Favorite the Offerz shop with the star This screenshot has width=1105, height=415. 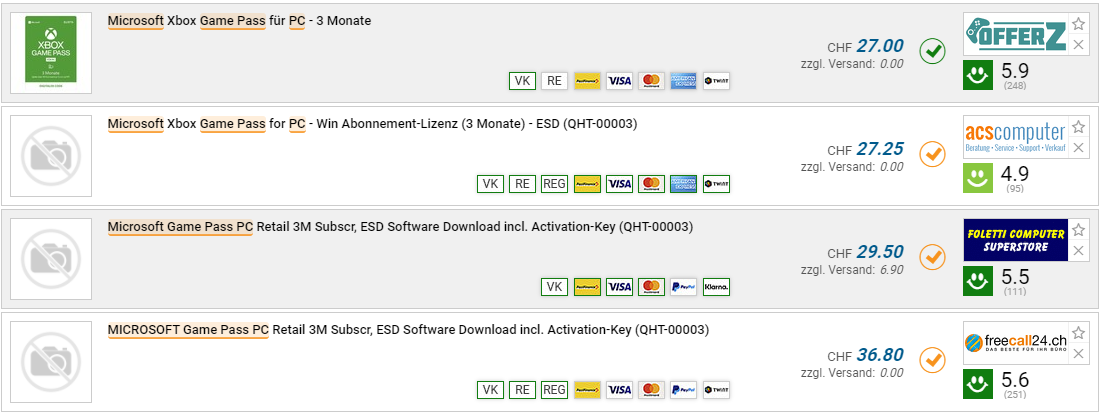1078,24
